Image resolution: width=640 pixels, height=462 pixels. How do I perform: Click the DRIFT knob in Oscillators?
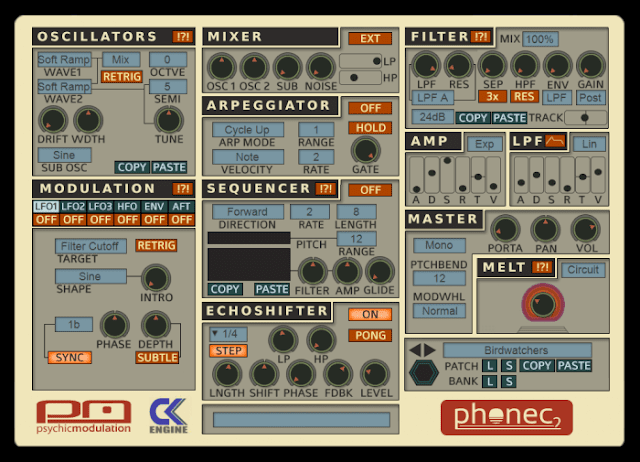coord(53,120)
